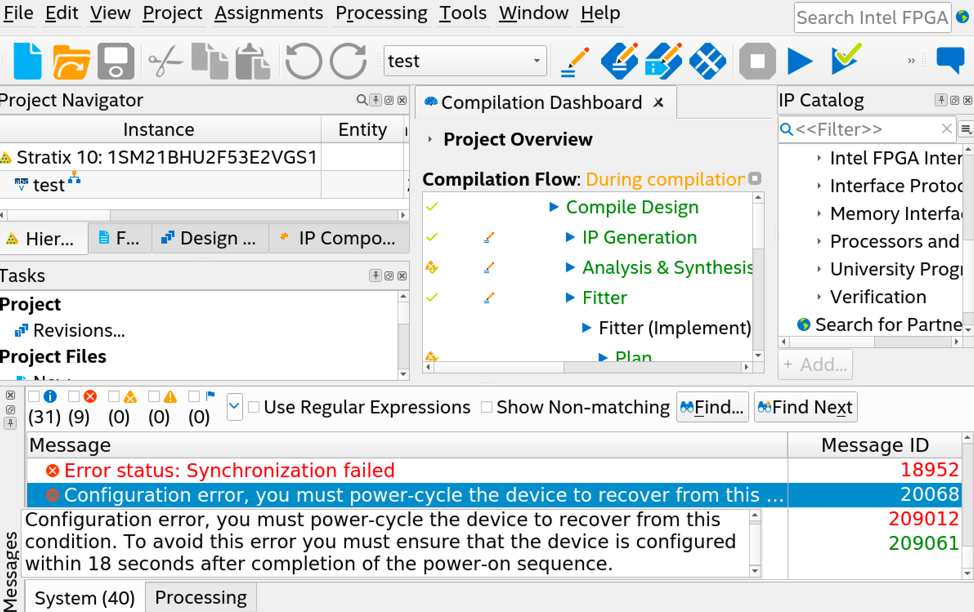Open Assignment Editor pencil icon
Screen dimensions: 974x612
tap(574, 61)
